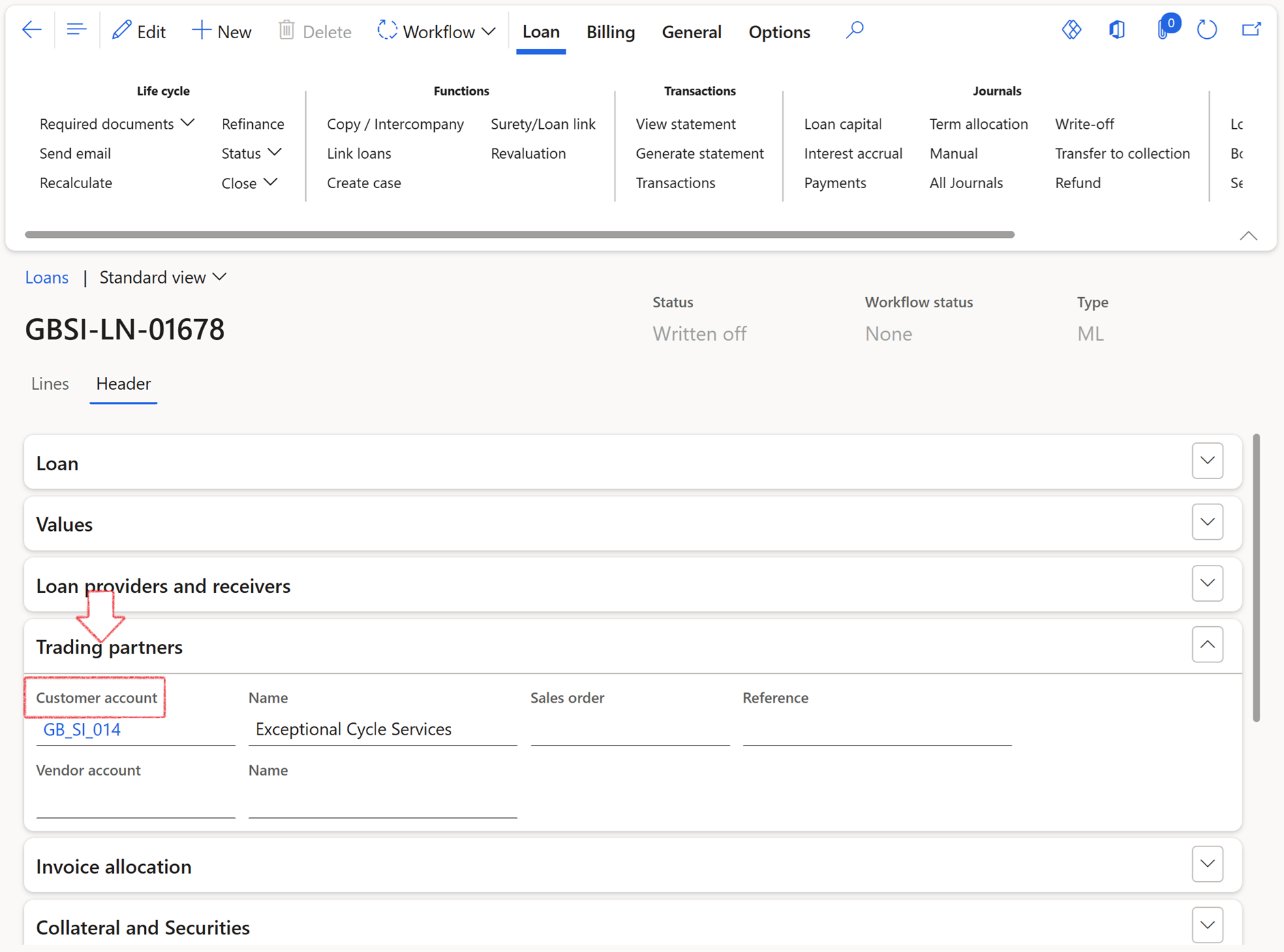The image size is (1284, 952).
Task: Click the search magnifier icon
Action: tap(855, 31)
